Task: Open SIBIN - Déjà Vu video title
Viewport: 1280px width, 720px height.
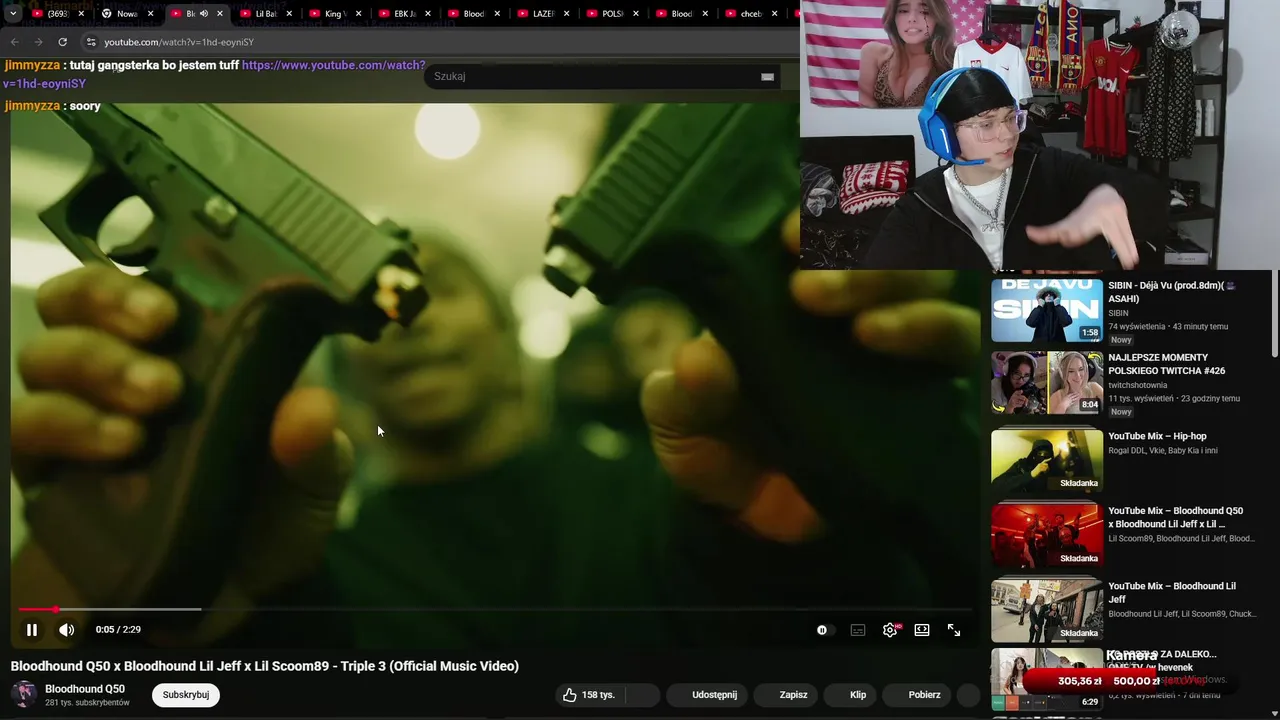Action: coord(1172,292)
